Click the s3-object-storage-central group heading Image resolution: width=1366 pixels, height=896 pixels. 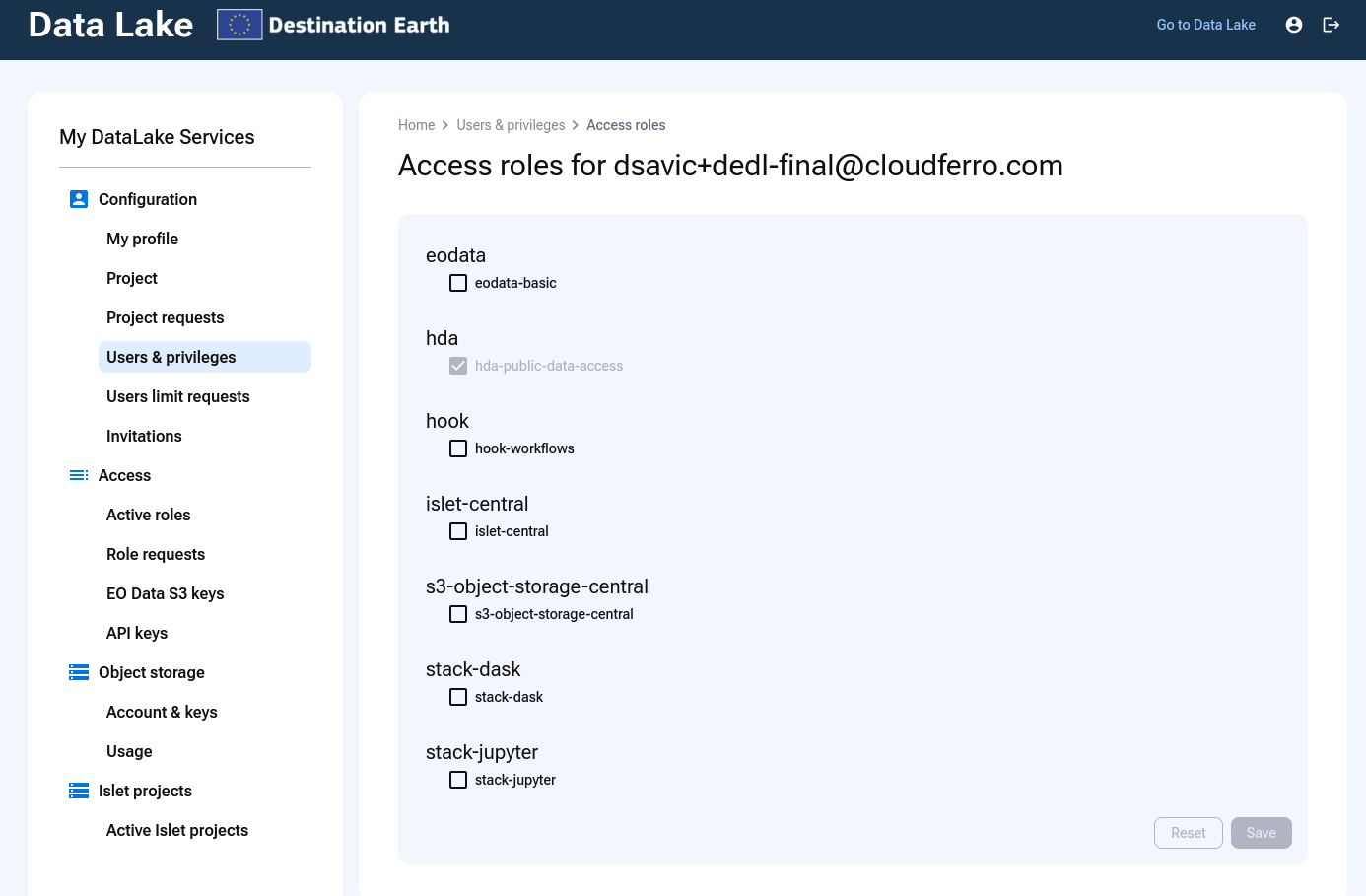click(x=537, y=586)
